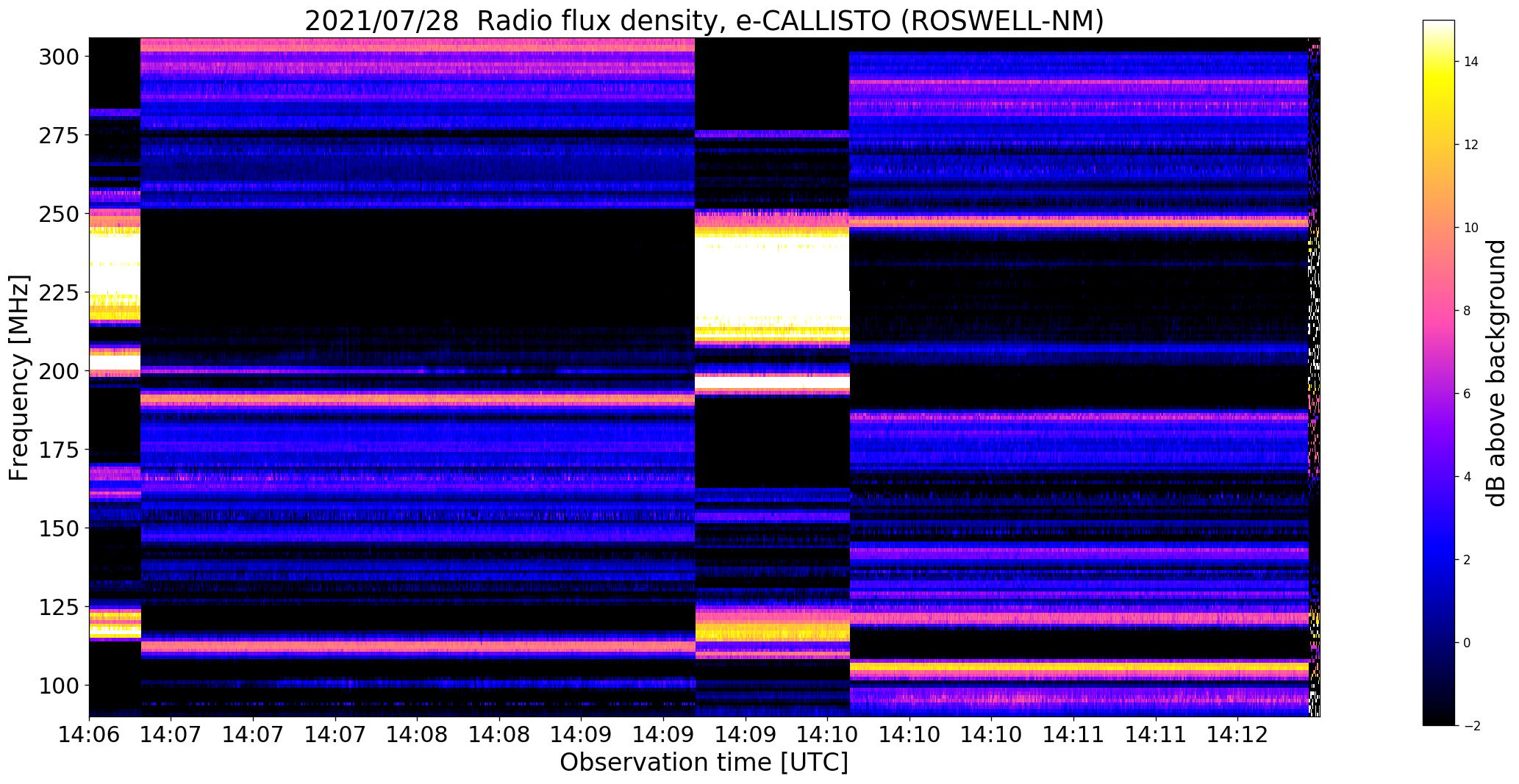
Task: Click the 14:06 time tick label
Action: click(89, 734)
